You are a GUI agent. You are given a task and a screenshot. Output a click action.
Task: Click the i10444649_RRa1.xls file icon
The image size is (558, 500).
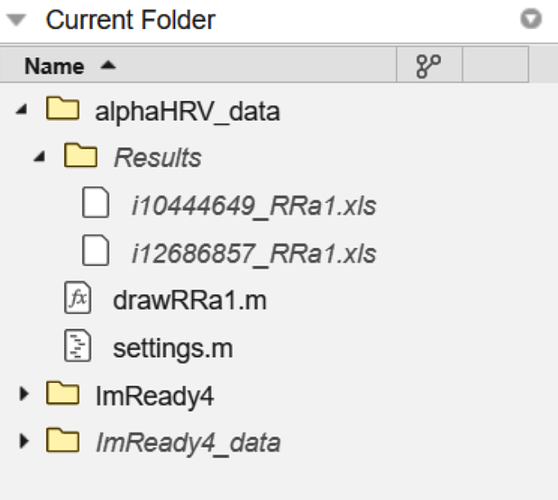96,202
